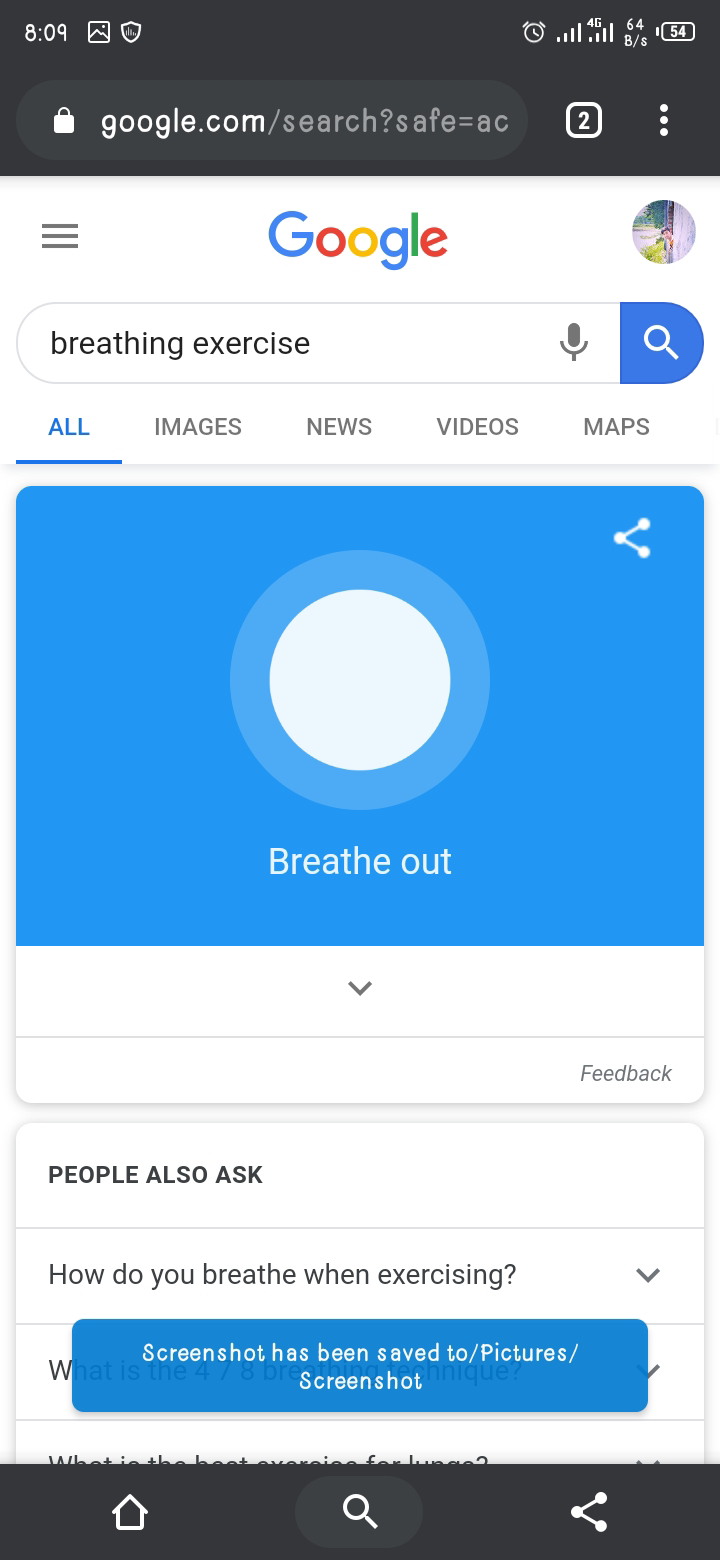720x1560 pixels.
Task: Open the Google hamburger menu
Action: [60, 236]
